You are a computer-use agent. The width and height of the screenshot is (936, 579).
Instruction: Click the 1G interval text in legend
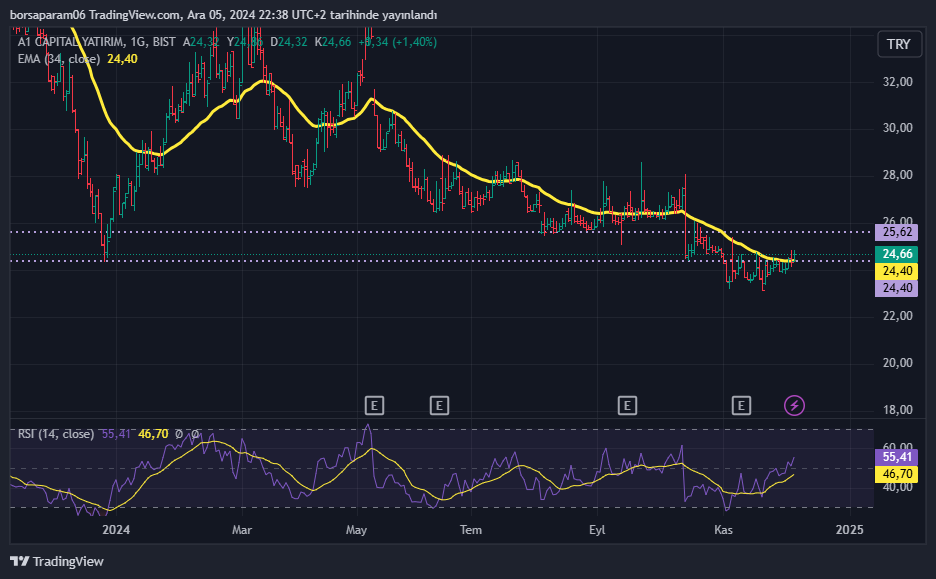138,42
